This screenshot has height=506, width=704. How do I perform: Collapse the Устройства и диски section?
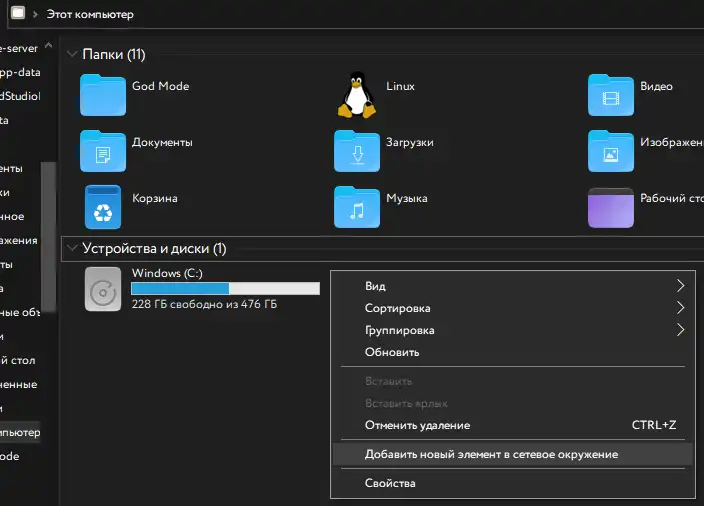[72, 248]
